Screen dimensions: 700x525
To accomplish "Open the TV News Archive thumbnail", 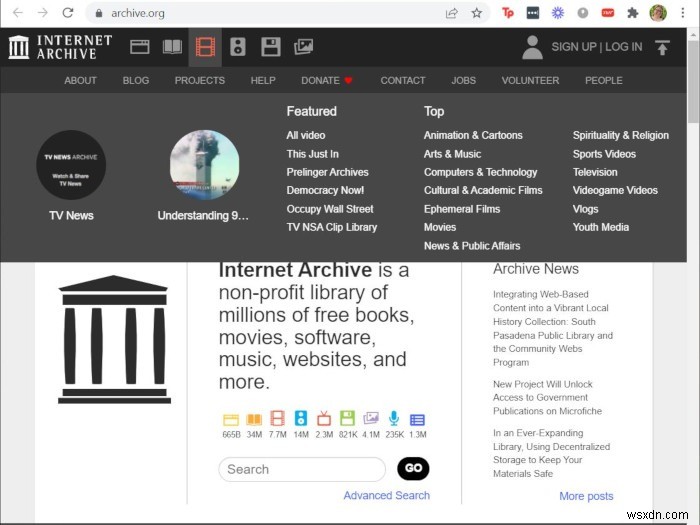I will click(71, 165).
